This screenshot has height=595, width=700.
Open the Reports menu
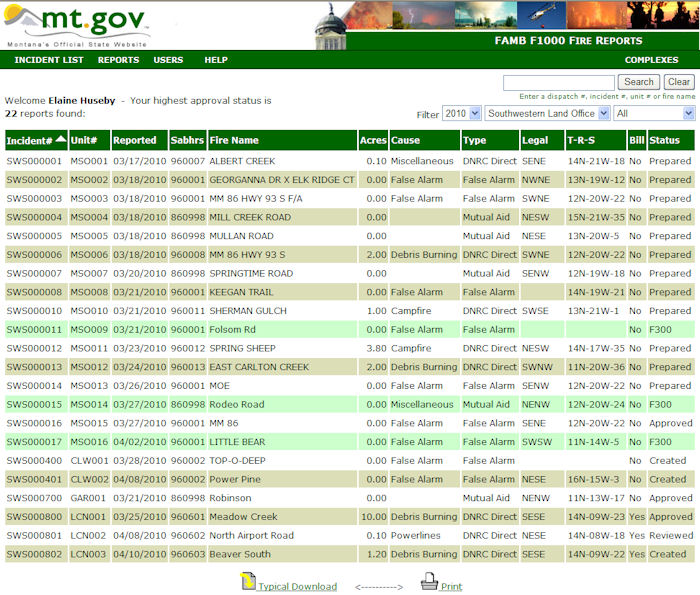point(118,60)
